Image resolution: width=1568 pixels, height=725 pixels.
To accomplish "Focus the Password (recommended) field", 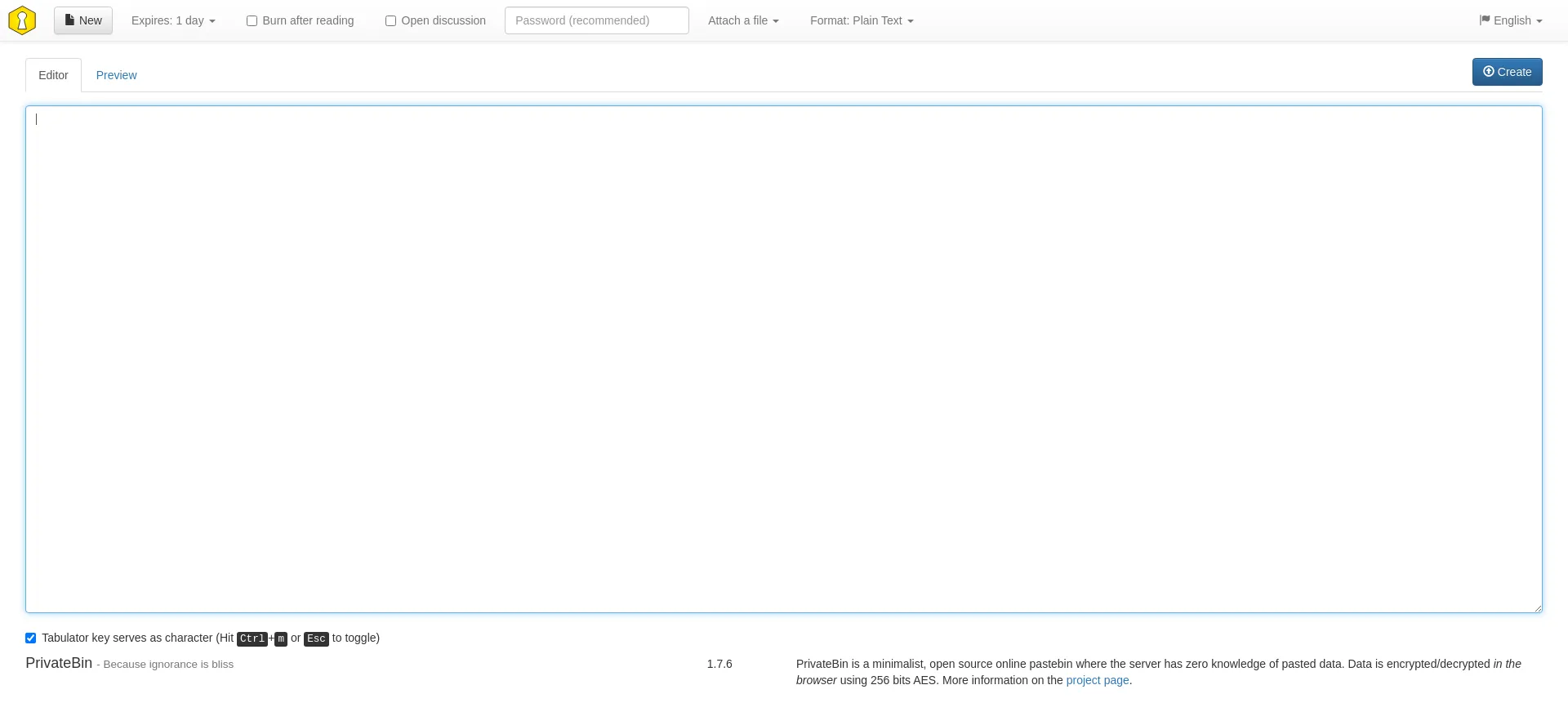I will point(597,20).
